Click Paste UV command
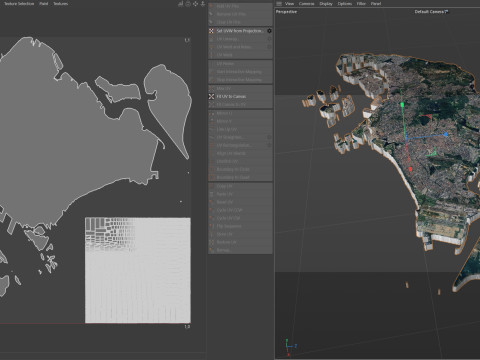 click(240, 194)
